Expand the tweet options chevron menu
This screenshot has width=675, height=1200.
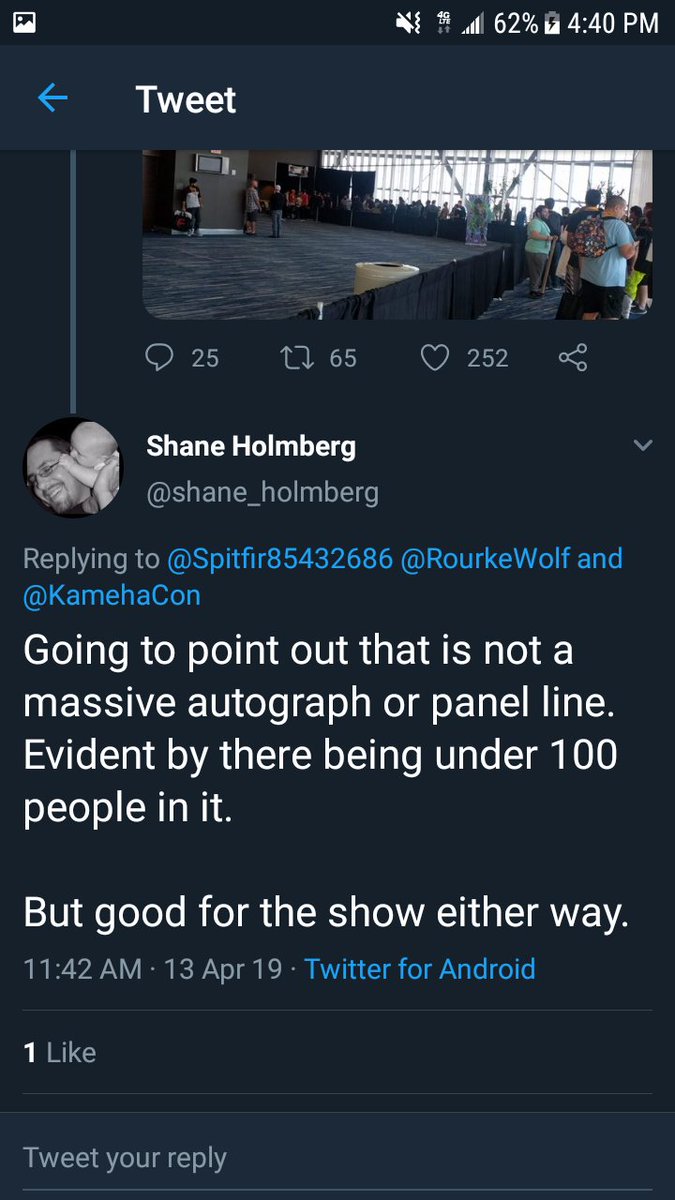643,445
